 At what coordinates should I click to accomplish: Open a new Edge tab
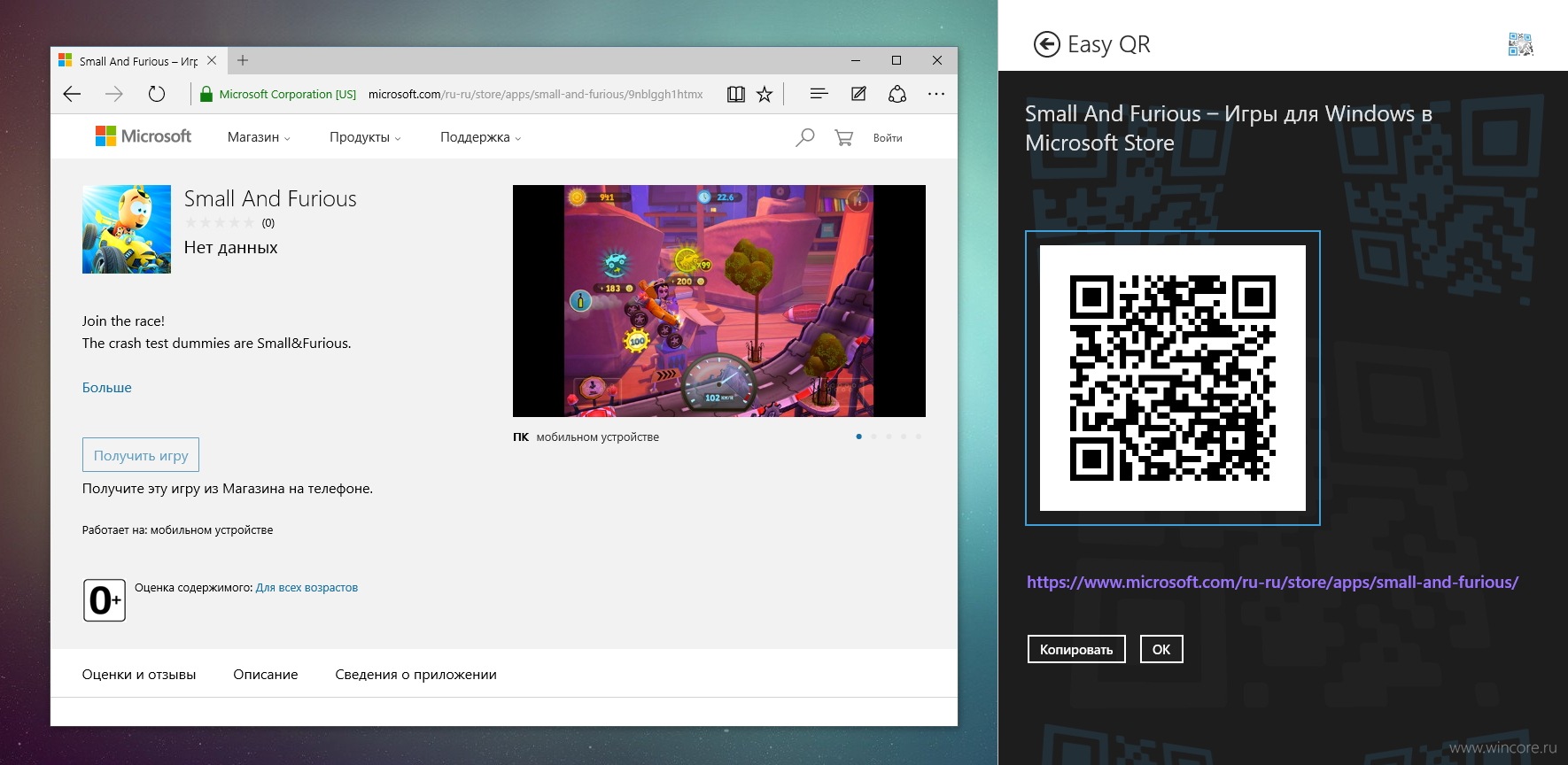(x=243, y=60)
